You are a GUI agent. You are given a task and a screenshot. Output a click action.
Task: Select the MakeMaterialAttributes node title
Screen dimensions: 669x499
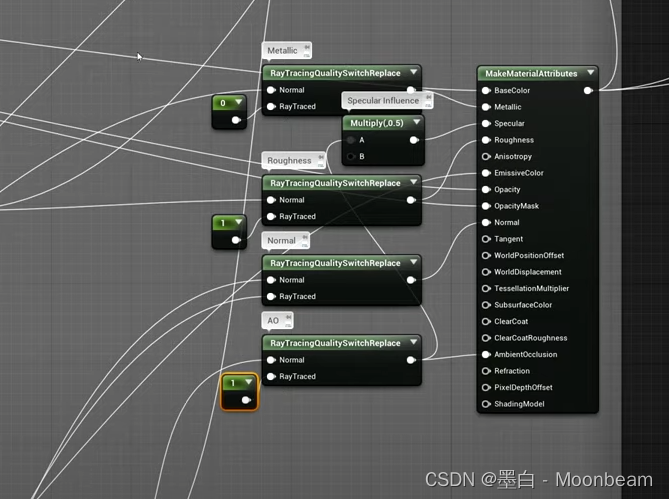pos(531,73)
